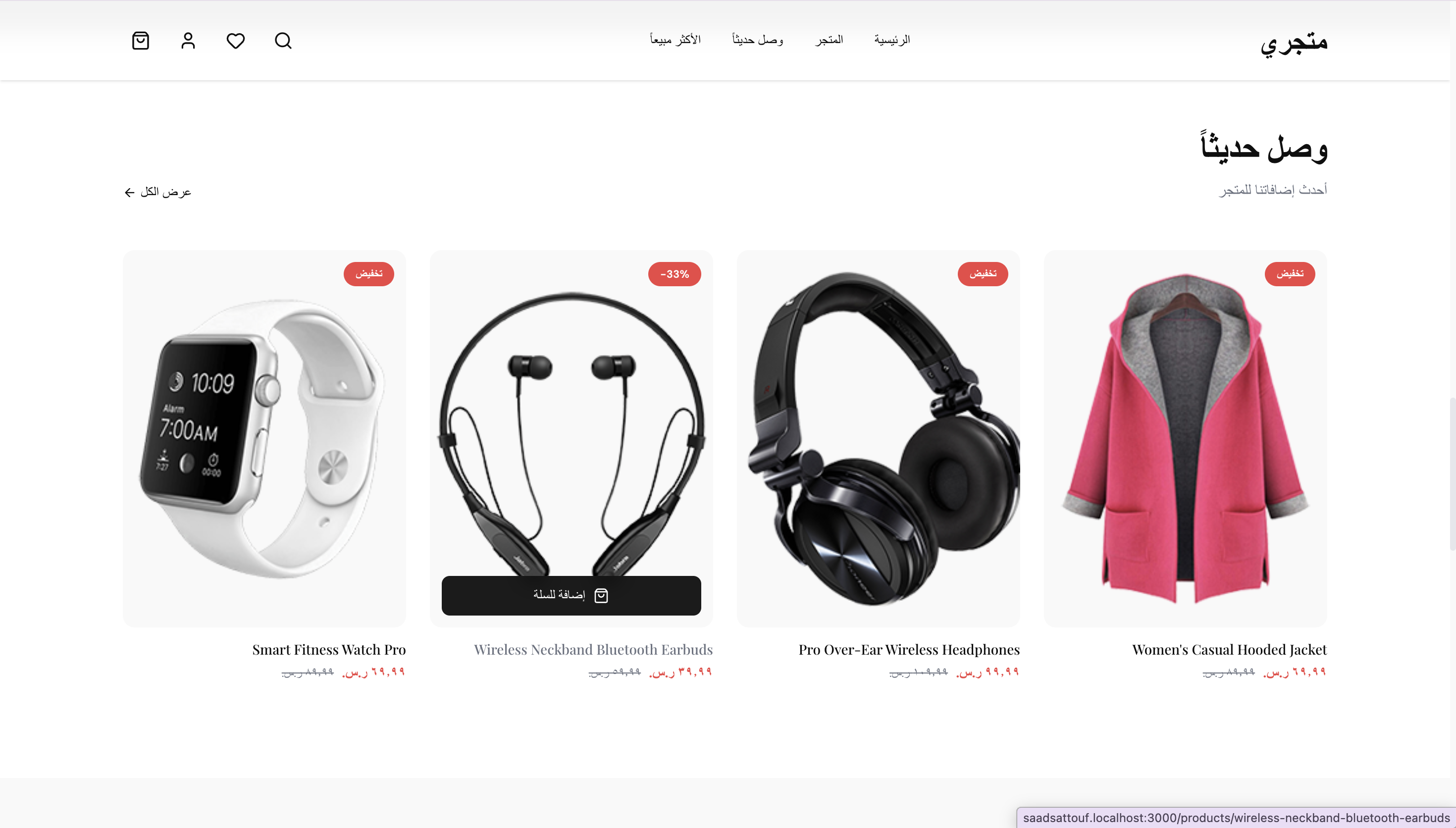
Task: Open the user account icon
Action: pyautogui.click(x=188, y=41)
